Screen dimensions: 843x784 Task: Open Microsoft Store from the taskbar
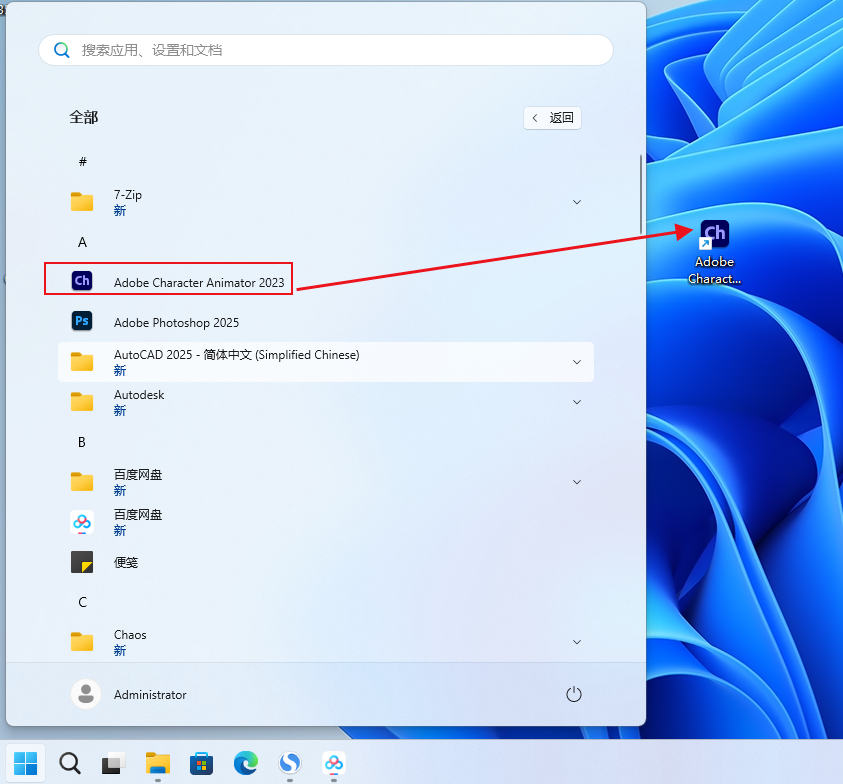point(202,764)
